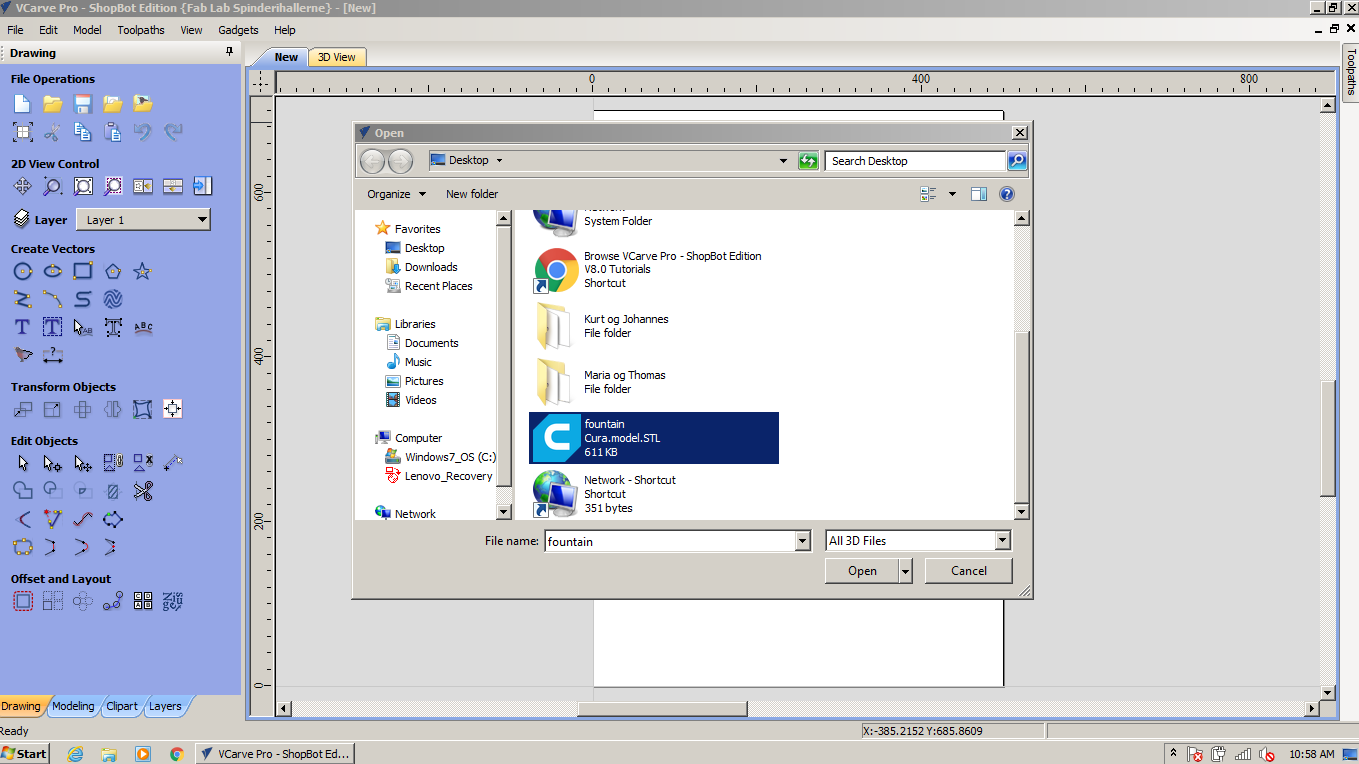This screenshot has height=764, width=1359.
Task: Select the Draw Star tool
Action: click(x=143, y=271)
